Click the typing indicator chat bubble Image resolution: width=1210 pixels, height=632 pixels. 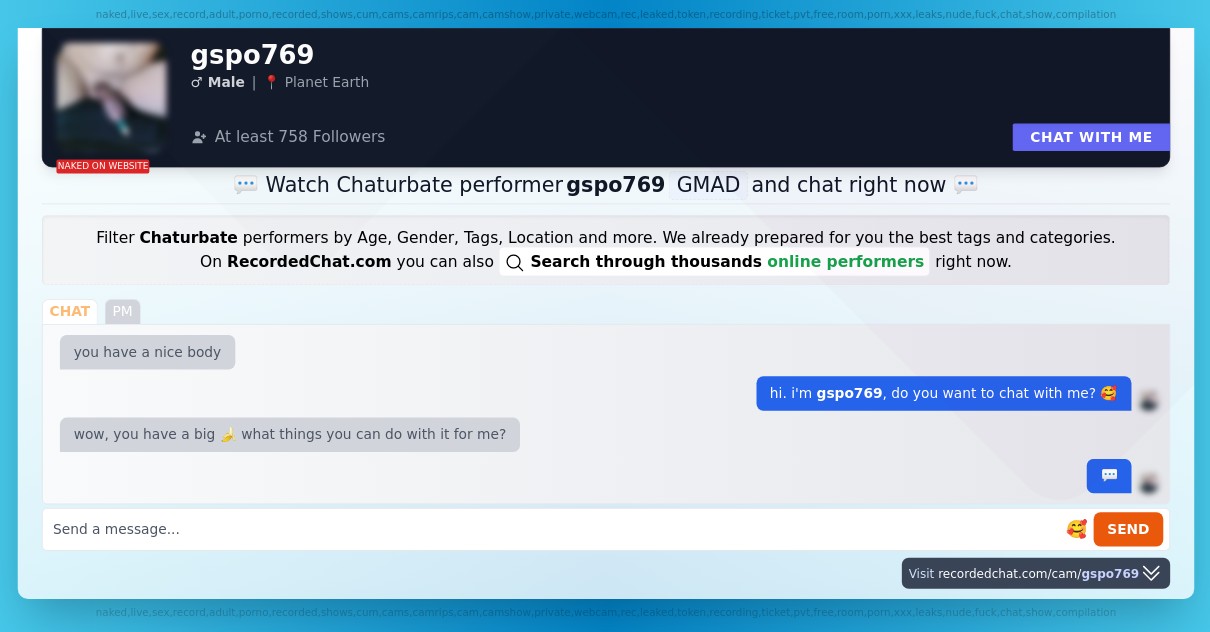[x=1109, y=476]
